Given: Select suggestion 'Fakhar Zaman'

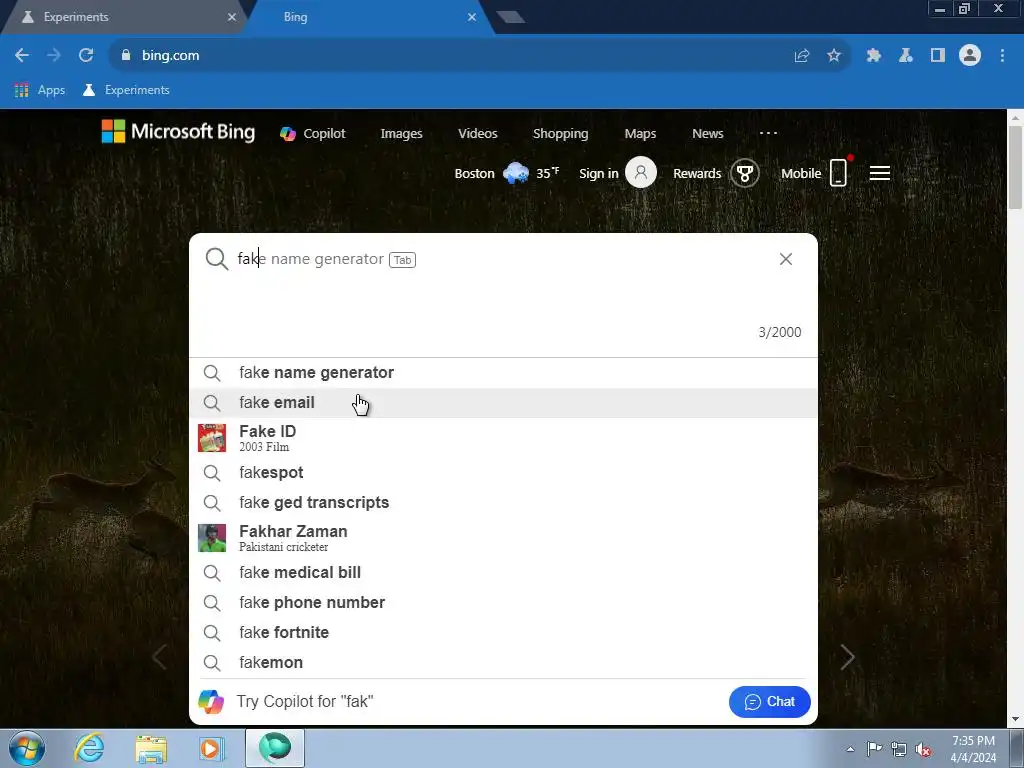Looking at the screenshot, I should pyautogui.click(x=503, y=538).
